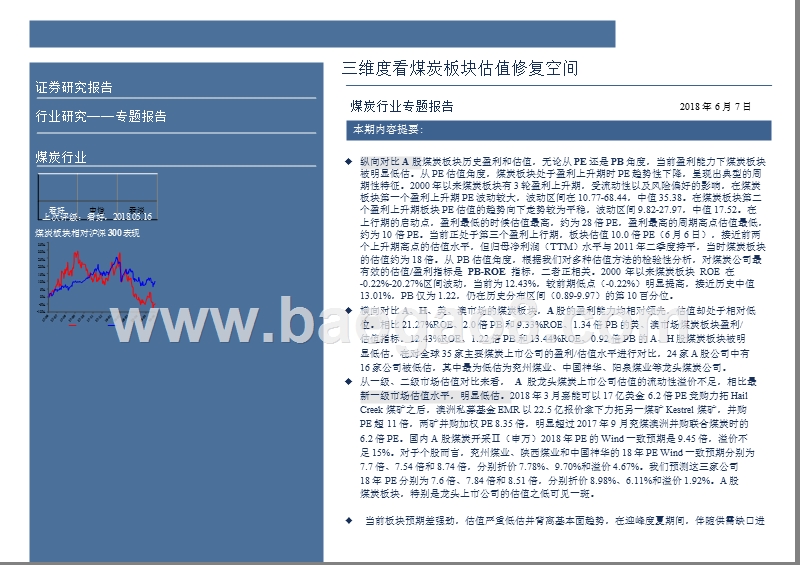Click the paragraph starting 当前板块预期差强劲

[x=564, y=521]
